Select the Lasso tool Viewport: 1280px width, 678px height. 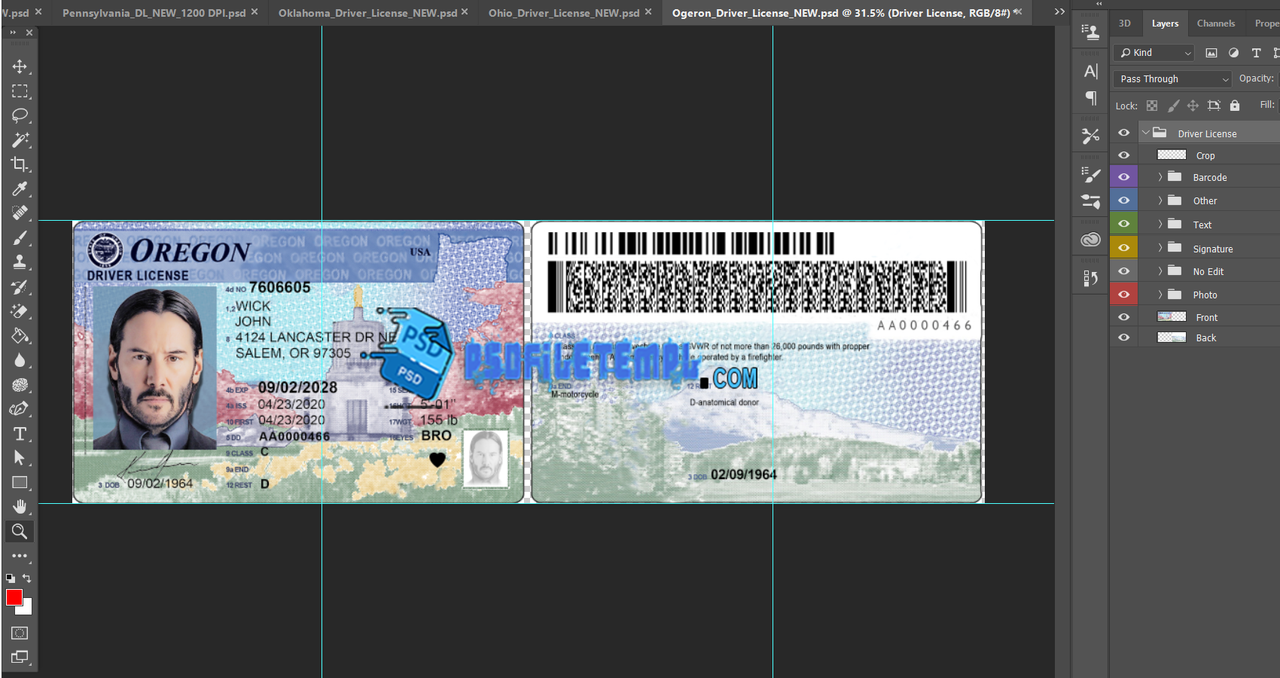(x=19, y=115)
